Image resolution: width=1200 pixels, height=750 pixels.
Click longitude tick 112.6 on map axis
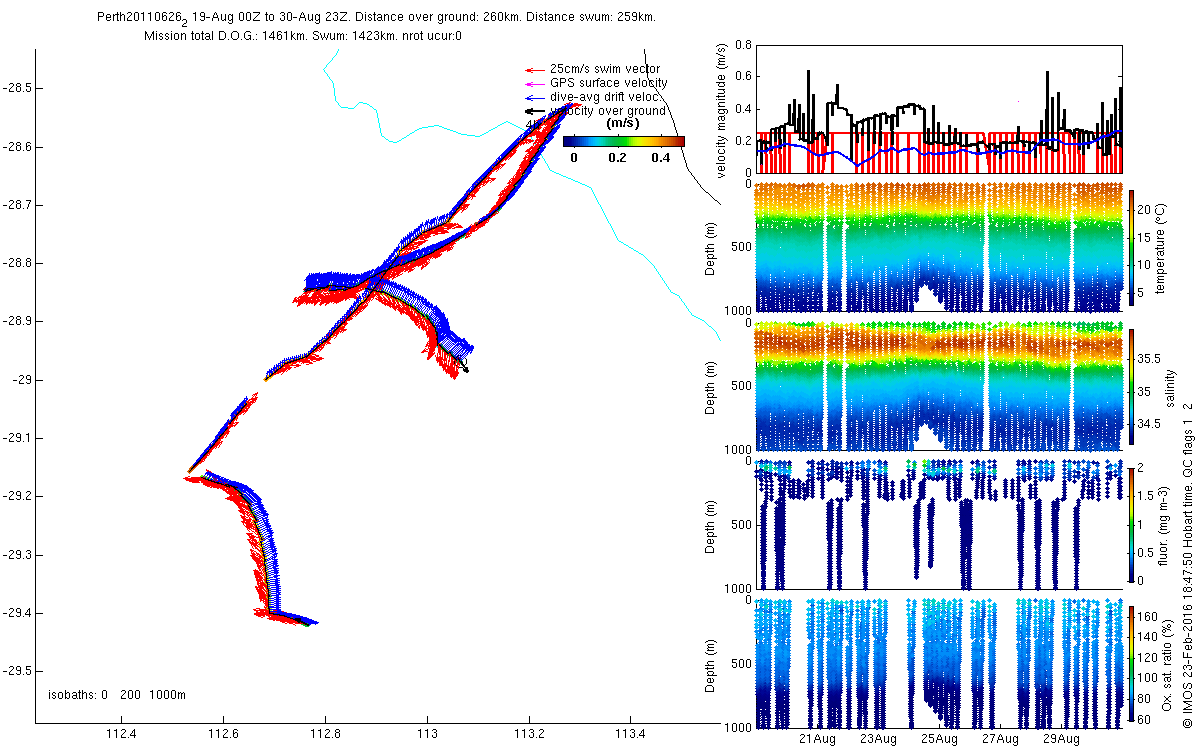pyautogui.click(x=223, y=735)
